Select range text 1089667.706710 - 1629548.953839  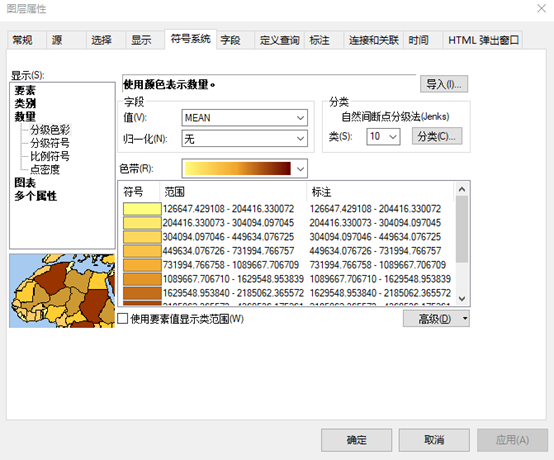pyautogui.click(x=233, y=279)
